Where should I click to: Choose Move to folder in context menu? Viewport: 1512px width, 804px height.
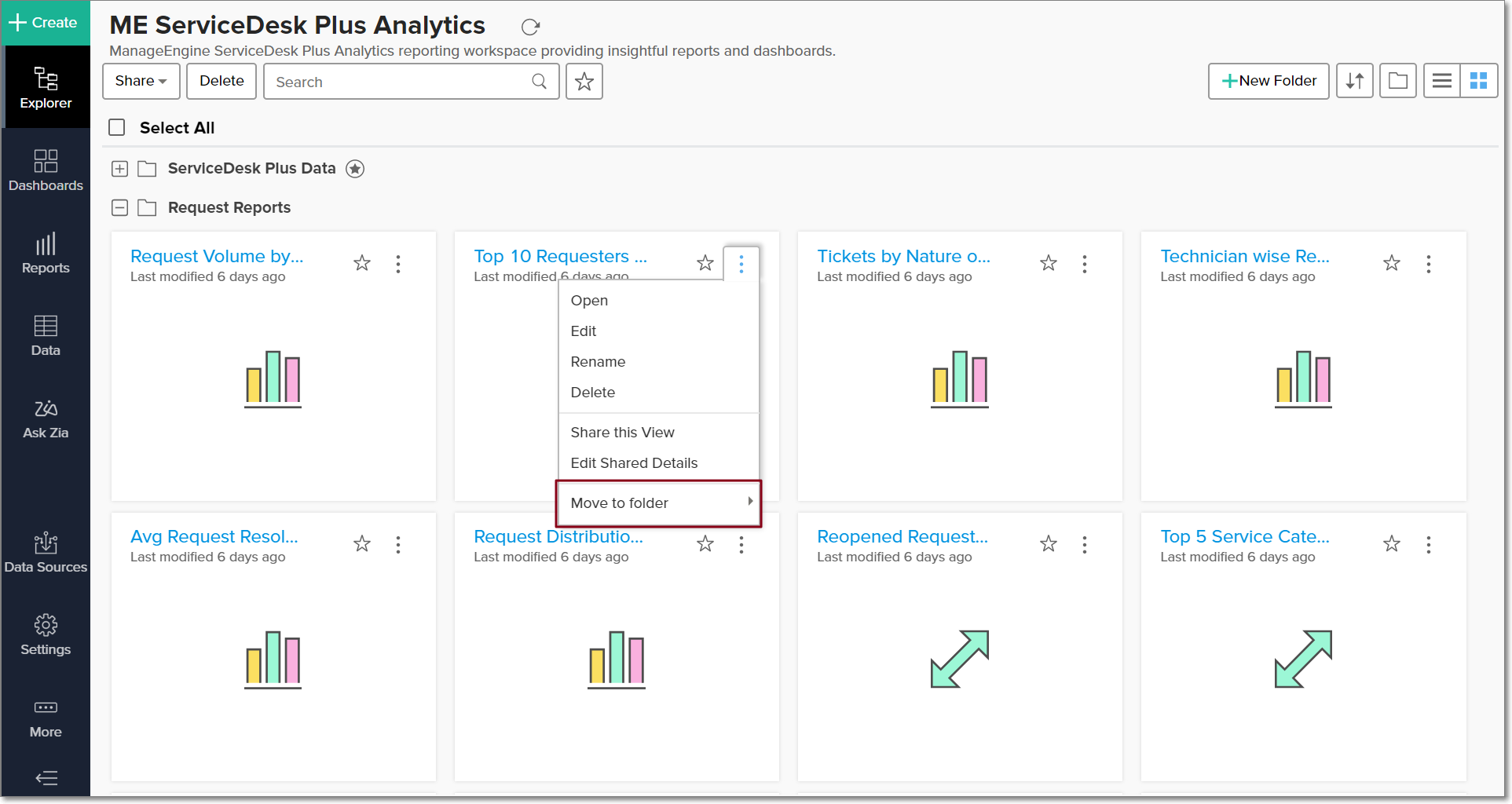[x=619, y=503]
